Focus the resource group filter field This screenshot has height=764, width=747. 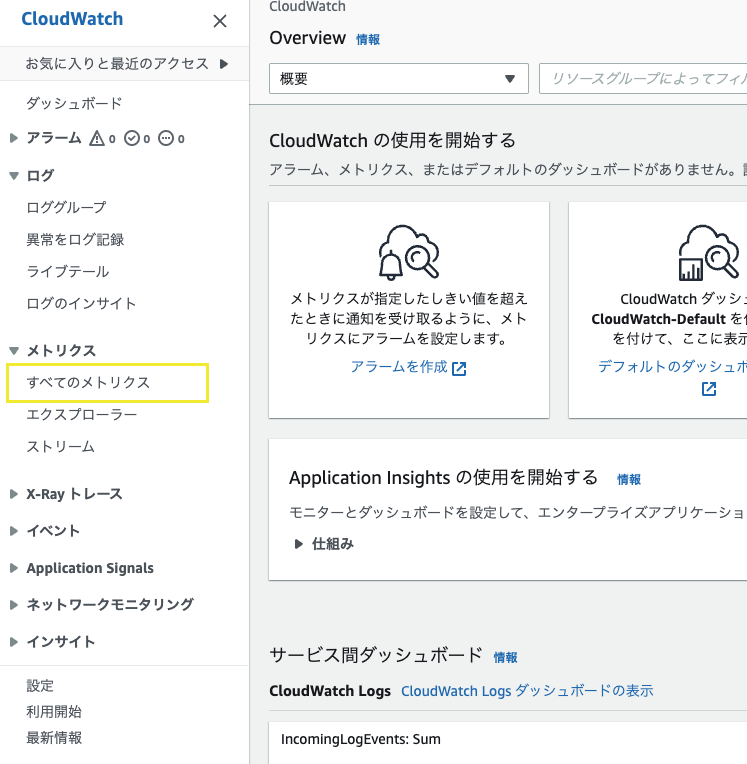(643, 78)
